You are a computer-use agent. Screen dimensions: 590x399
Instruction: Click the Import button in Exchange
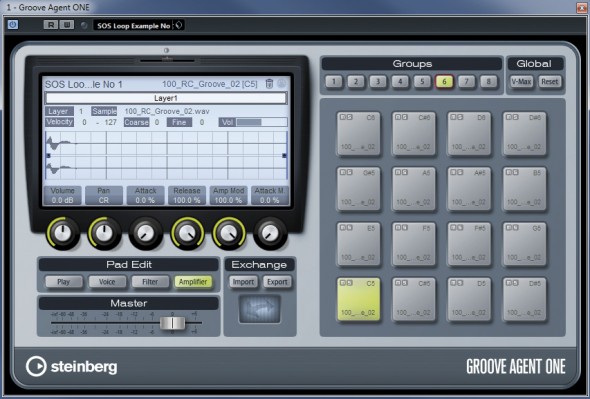coord(243,282)
